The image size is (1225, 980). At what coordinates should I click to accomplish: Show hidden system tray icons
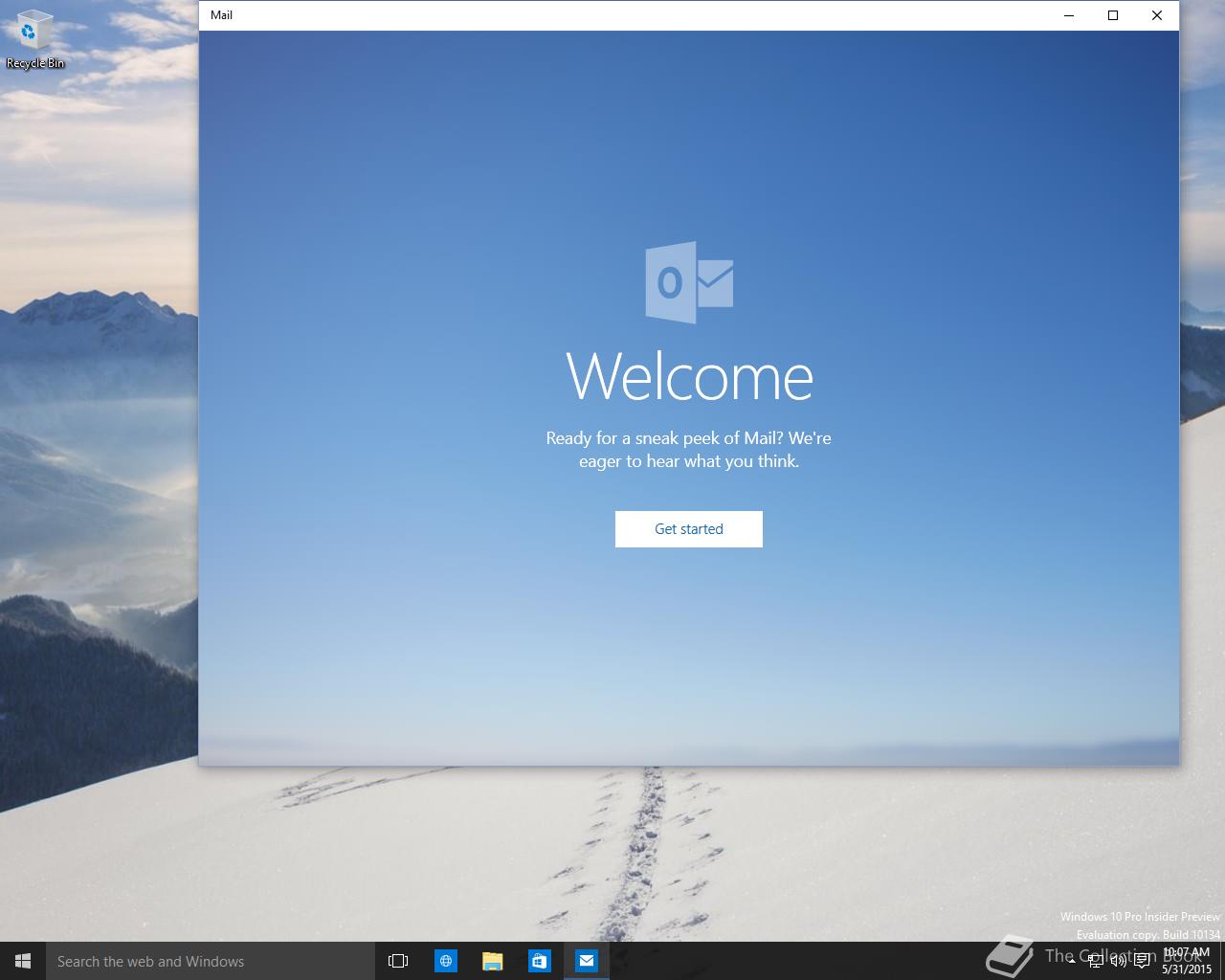tap(1072, 961)
